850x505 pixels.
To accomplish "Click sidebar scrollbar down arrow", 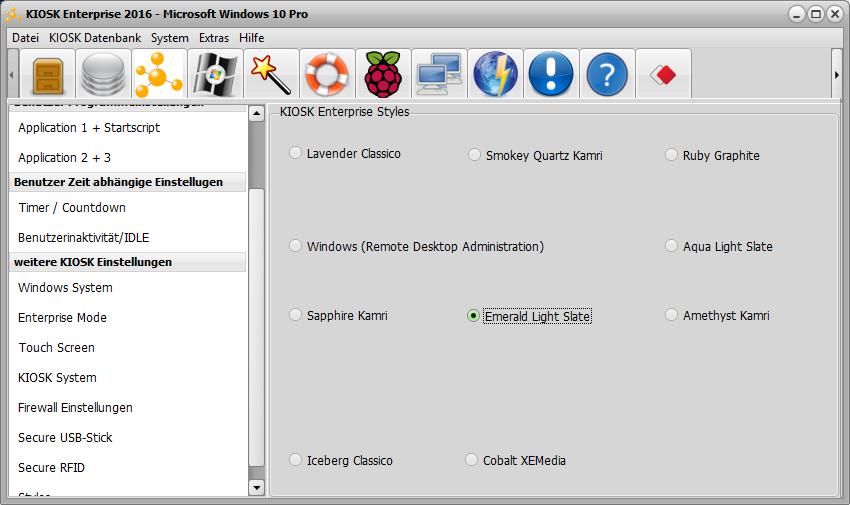I will pyautogui.click(x=256, y=488).
